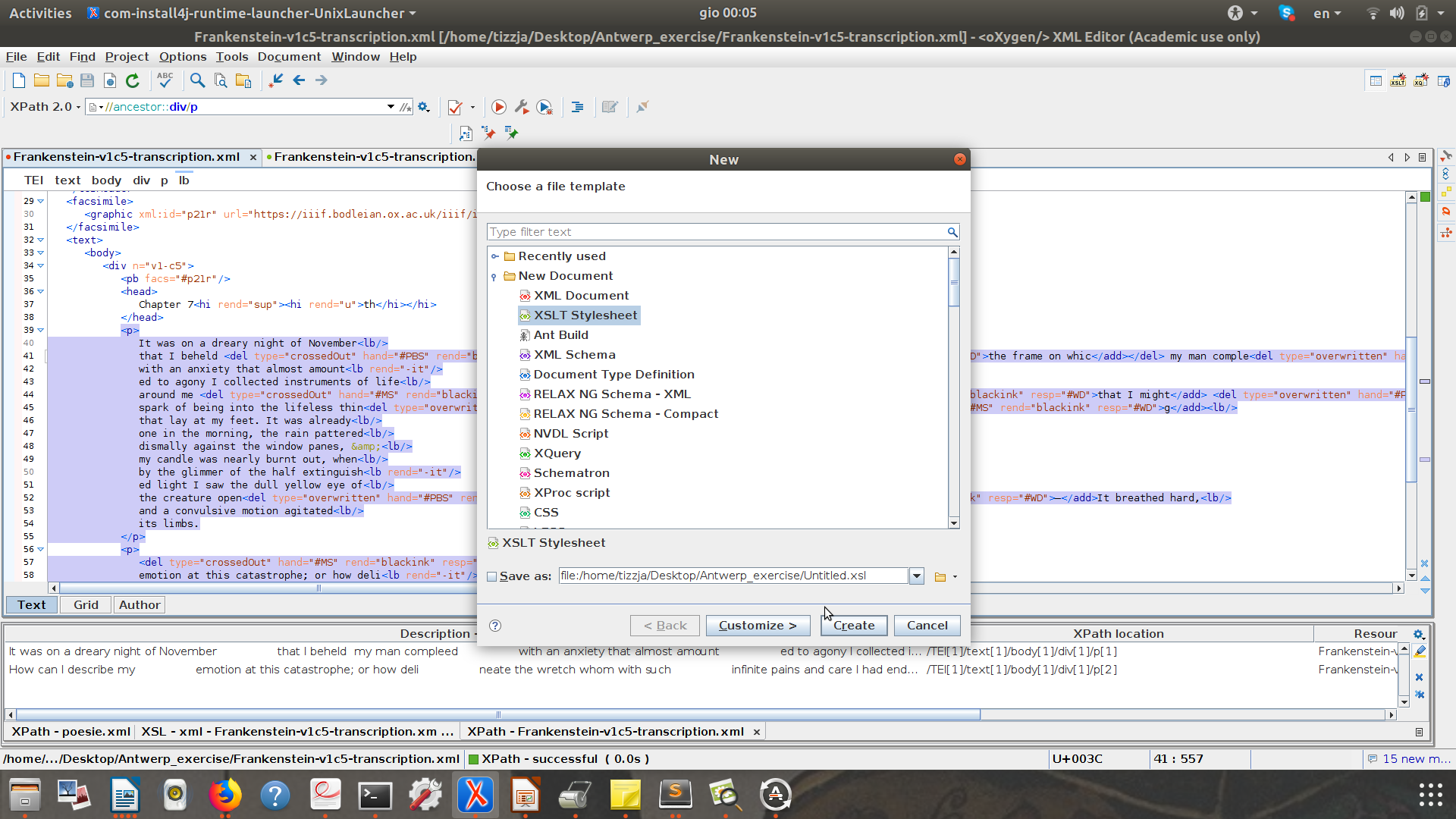This screenshot has height=819, width=1456.
Task: Close the New dialog
Action: coord(960,159)
